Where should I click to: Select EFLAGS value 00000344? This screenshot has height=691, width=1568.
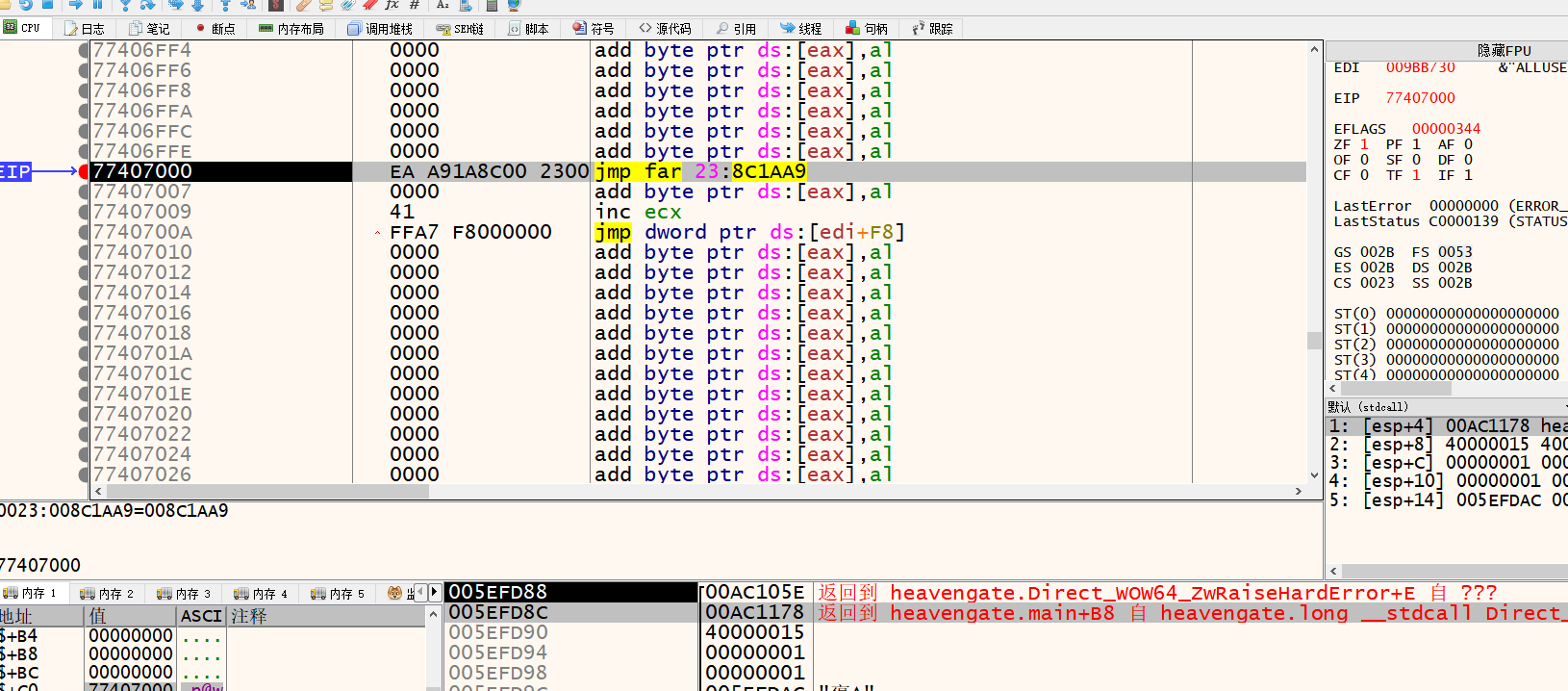(1446, 129)
